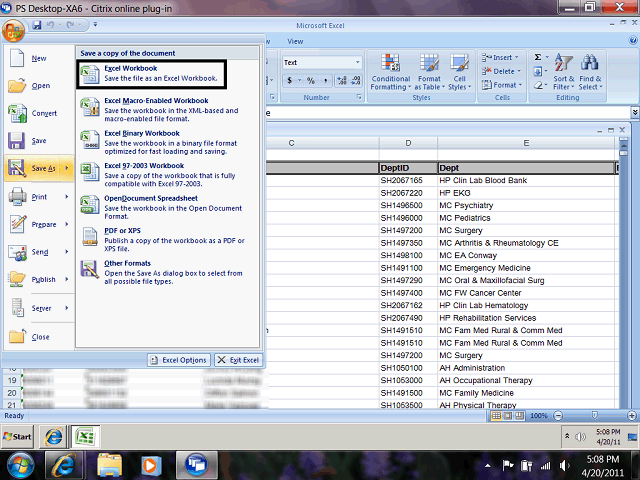The image size is (640, 480).
Task: Select Open in the Office menu
Action: click(39, 86)
